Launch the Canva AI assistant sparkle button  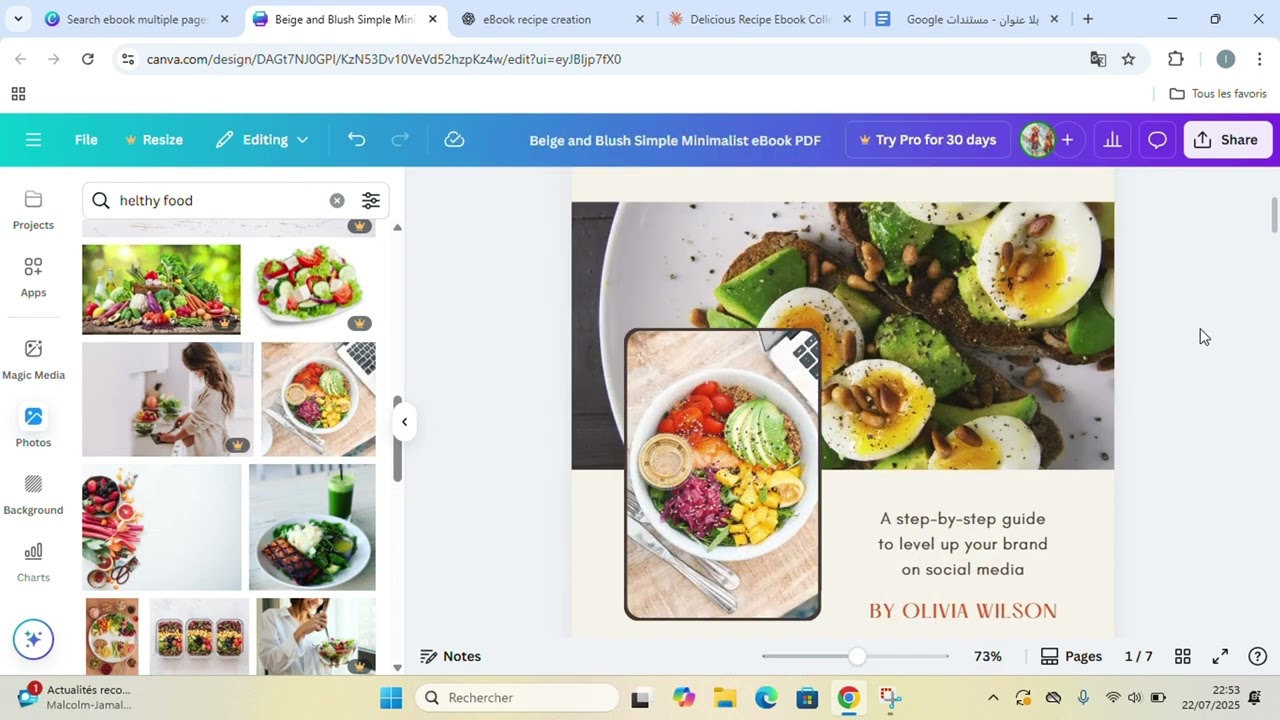(33, 639)
